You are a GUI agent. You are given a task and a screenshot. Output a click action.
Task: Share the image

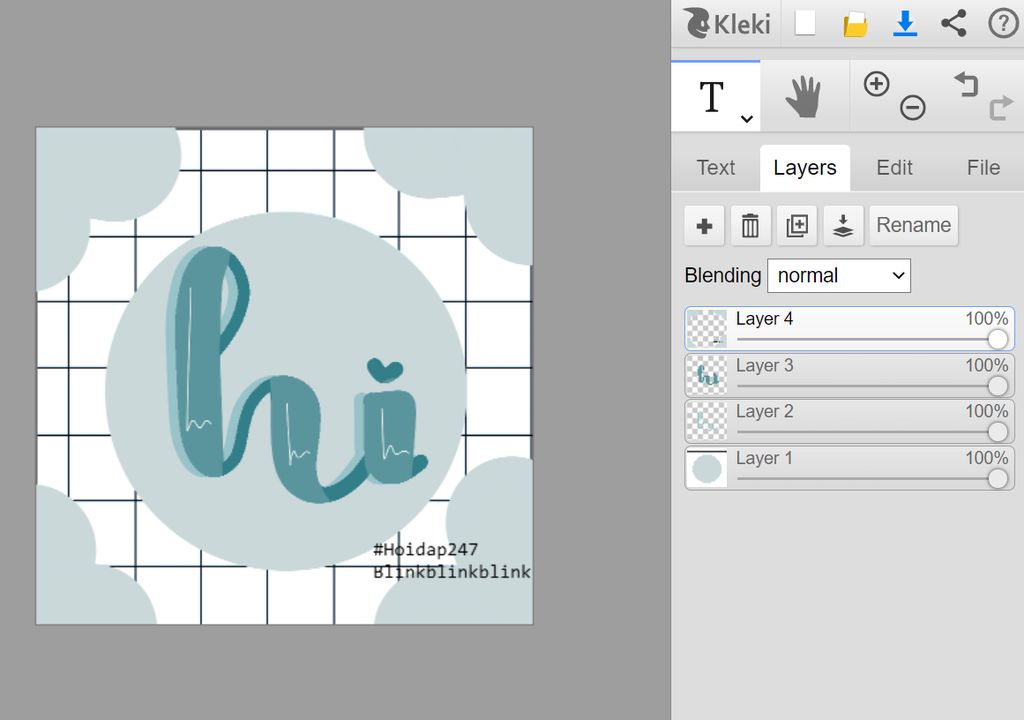click(953, 24)
